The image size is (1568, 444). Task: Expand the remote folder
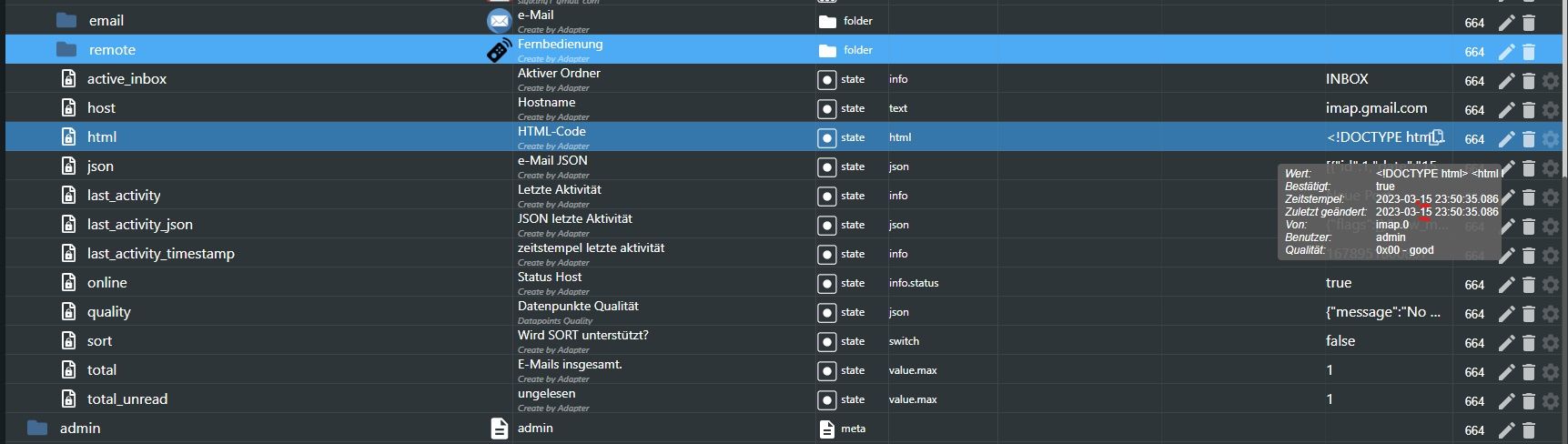[66, 49]
